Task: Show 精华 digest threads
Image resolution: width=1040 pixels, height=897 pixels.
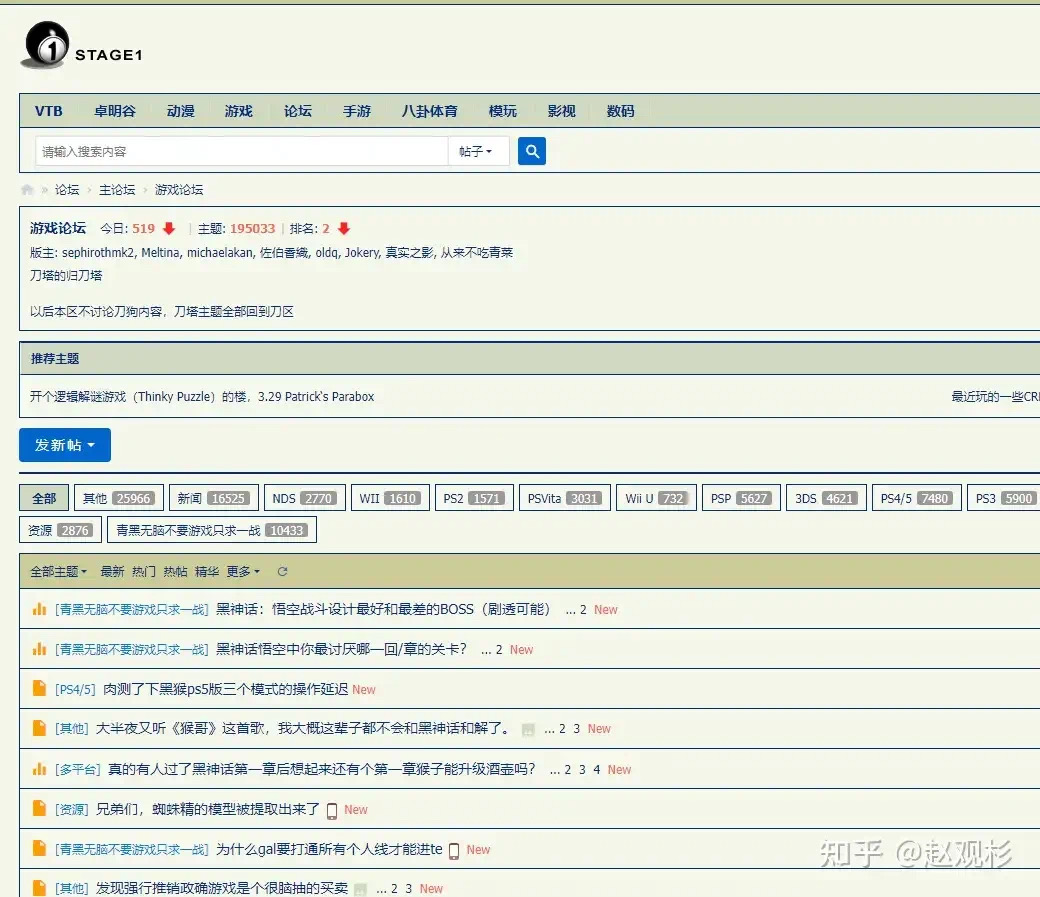Action: (207, 571)
